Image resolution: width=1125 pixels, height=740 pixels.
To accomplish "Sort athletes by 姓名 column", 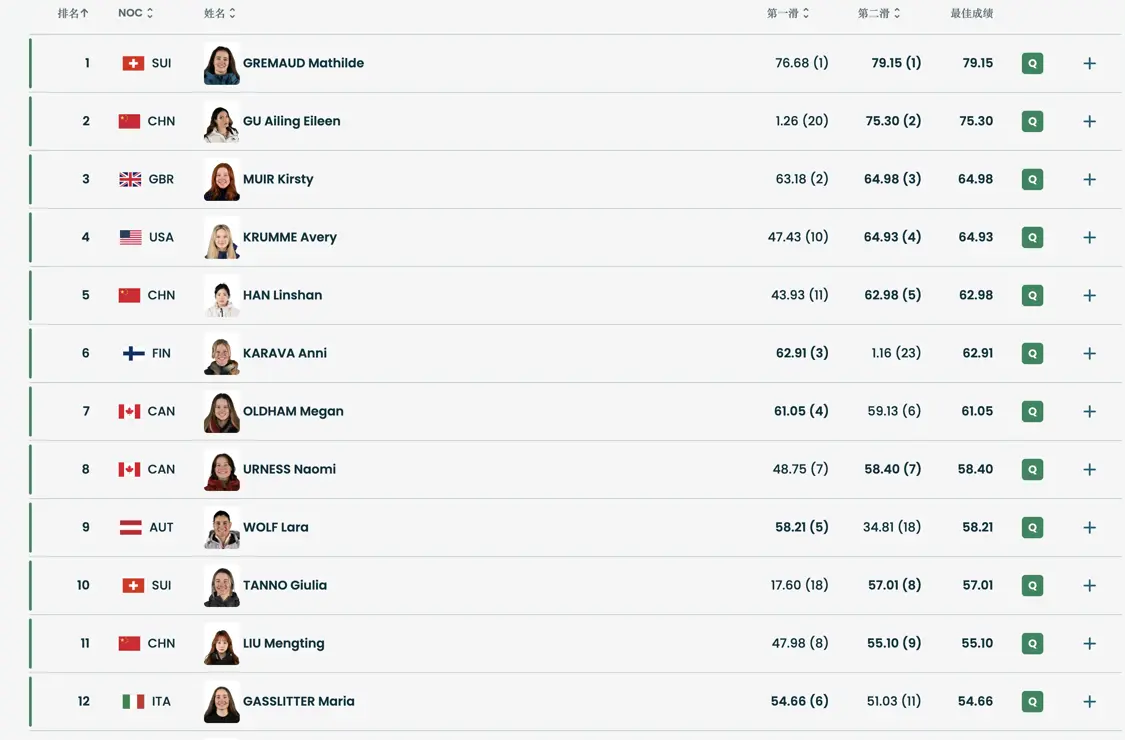I will (220, 13).
